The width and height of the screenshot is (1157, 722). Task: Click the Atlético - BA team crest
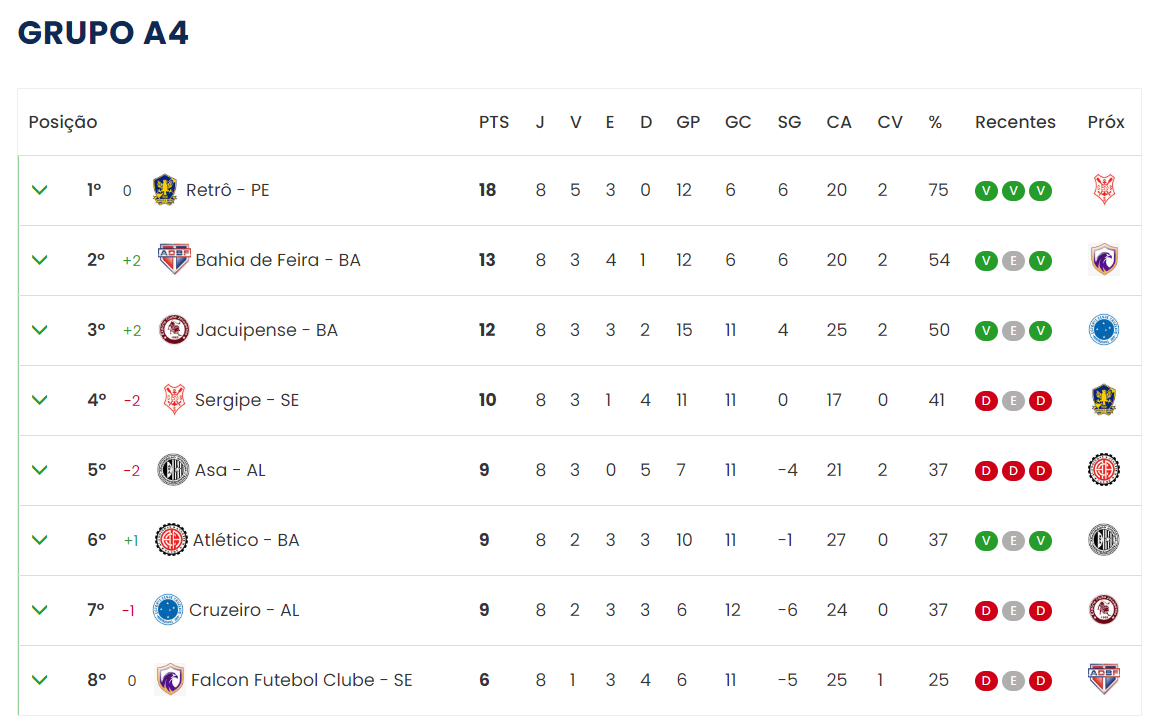171,540
